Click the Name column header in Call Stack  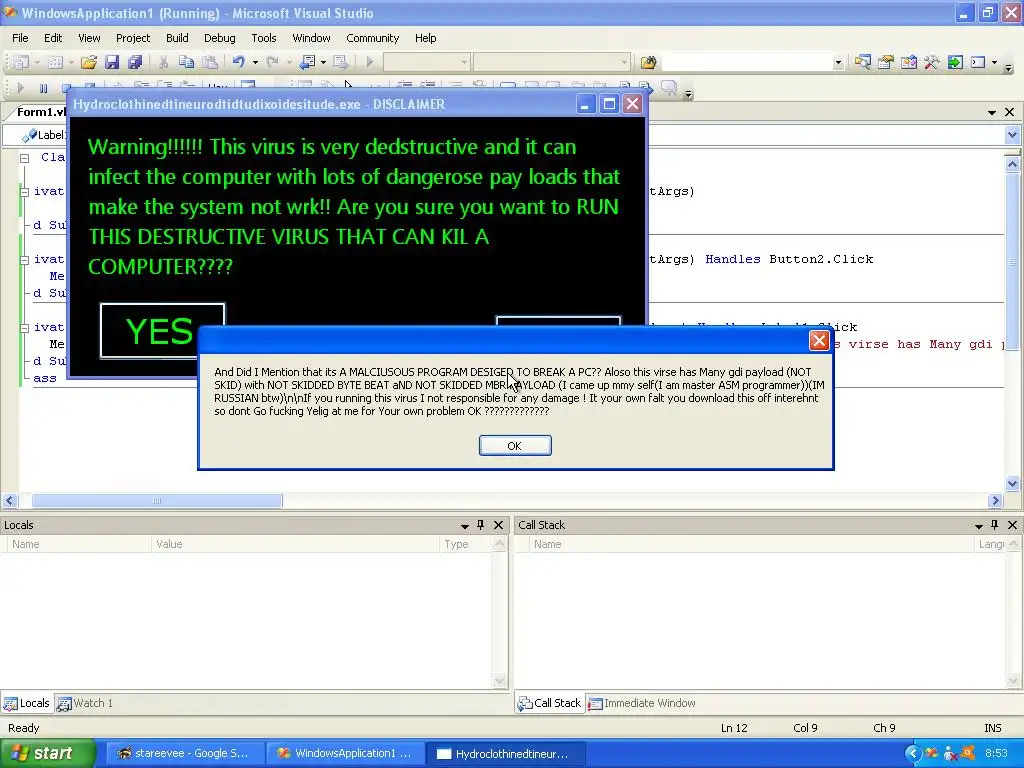[x=751, y=544]
